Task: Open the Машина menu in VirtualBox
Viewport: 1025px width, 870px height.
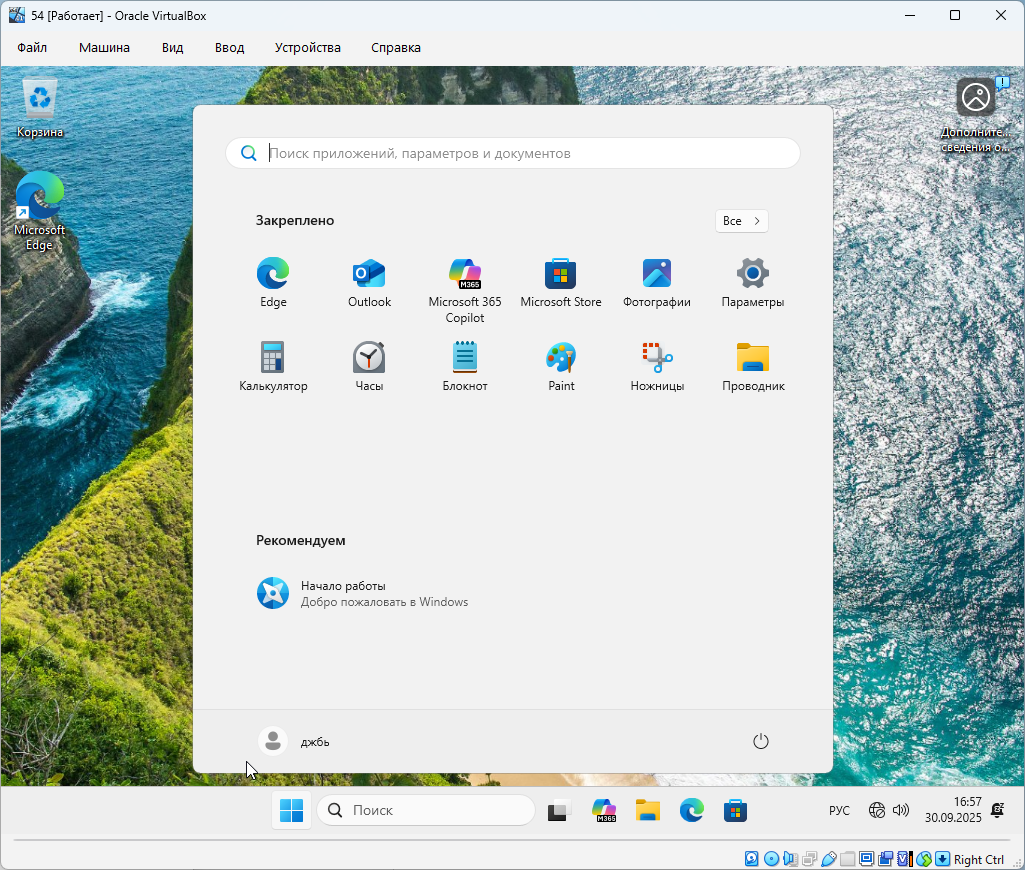Action: pyautogui.click(x=104, y=47)
